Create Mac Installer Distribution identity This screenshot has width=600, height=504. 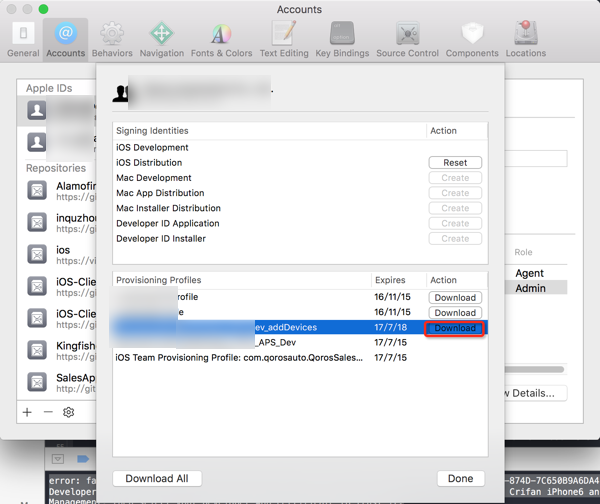455,208
